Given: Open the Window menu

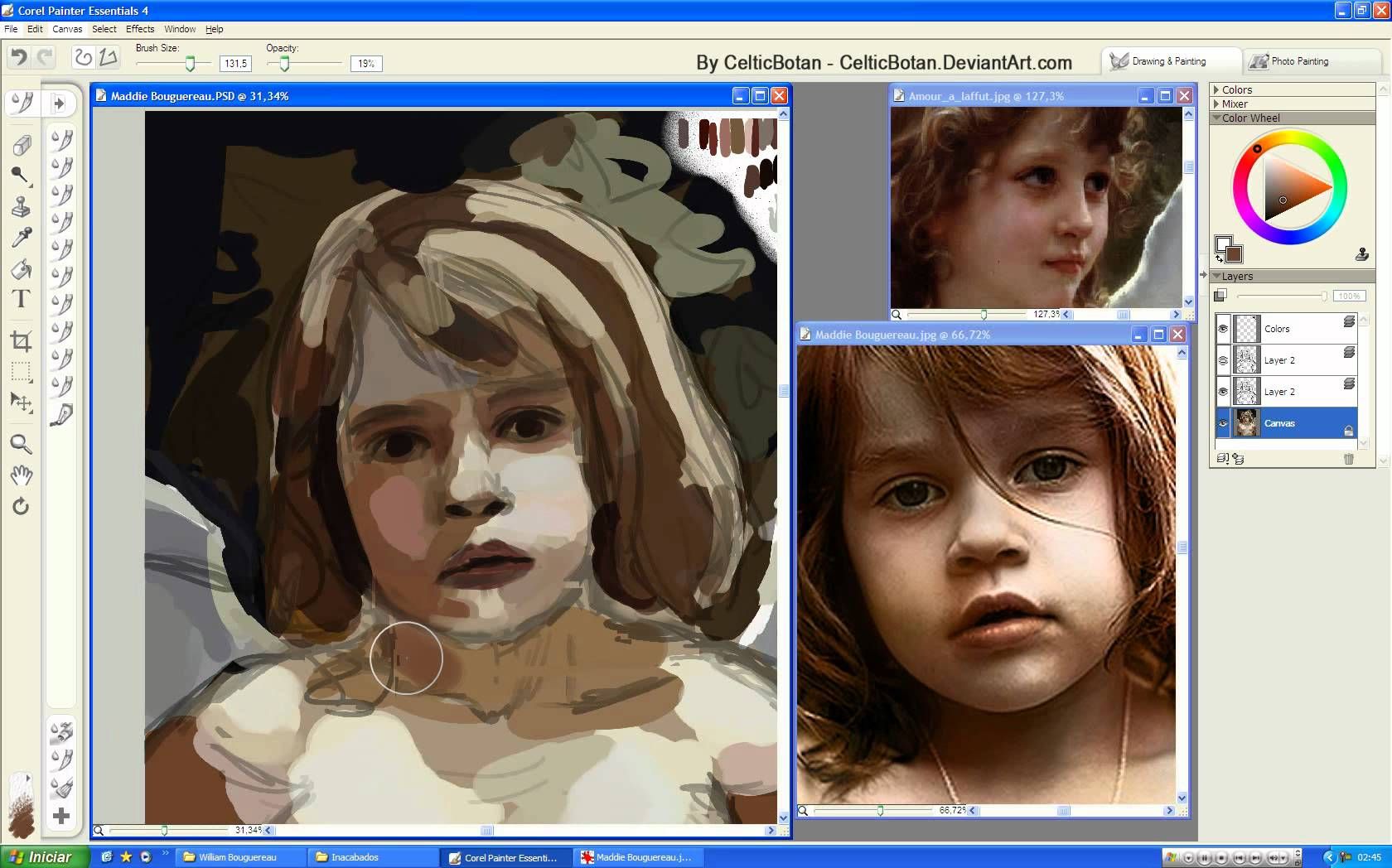Looking at the screenshot, I should 180,29.
